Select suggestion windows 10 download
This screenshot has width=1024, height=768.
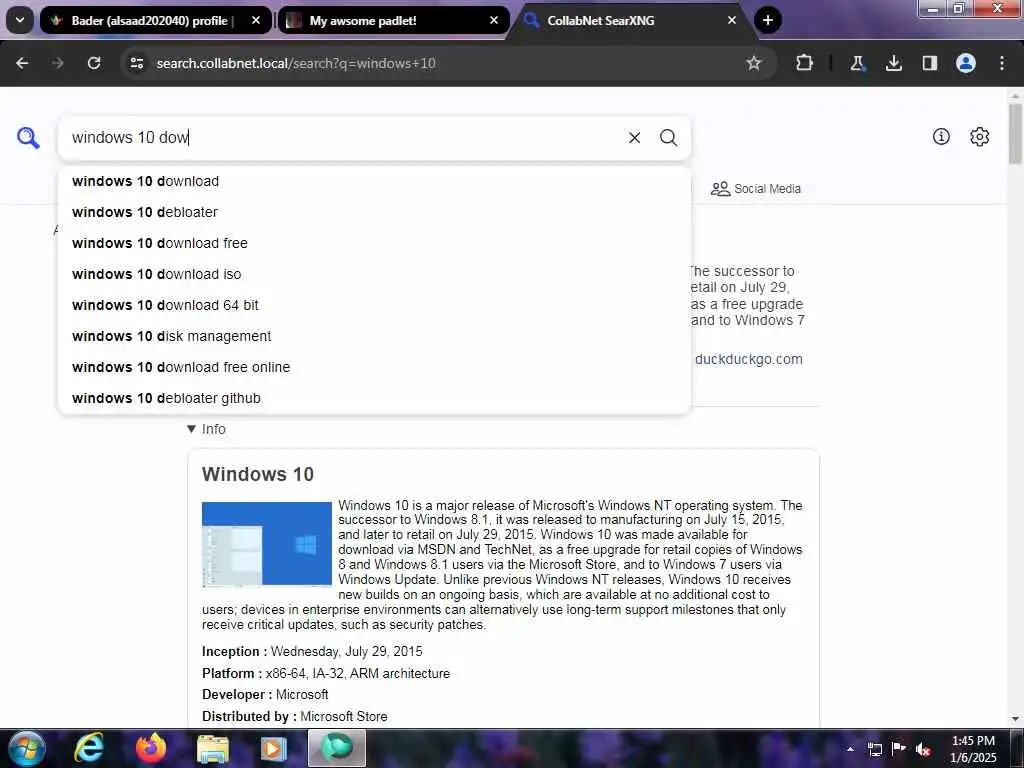pos(374,182)
